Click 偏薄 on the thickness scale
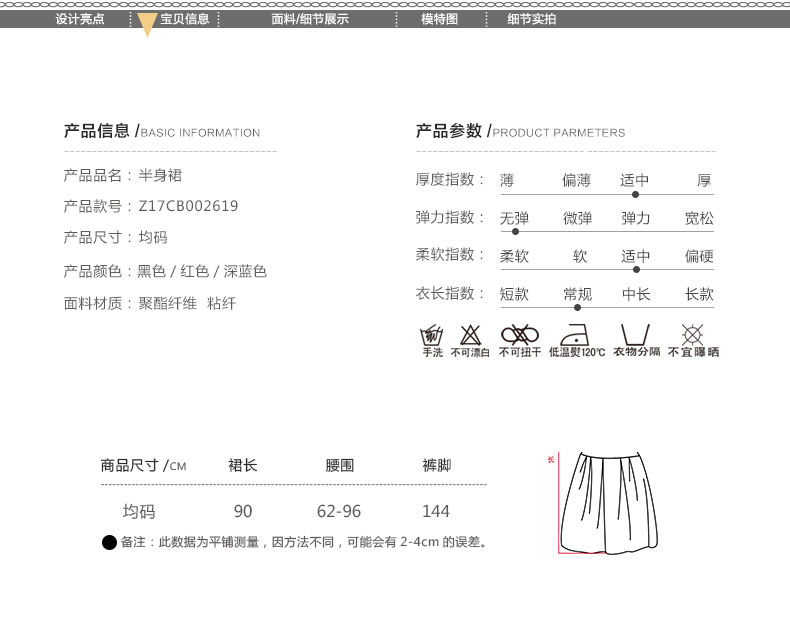 coord(577,180)
